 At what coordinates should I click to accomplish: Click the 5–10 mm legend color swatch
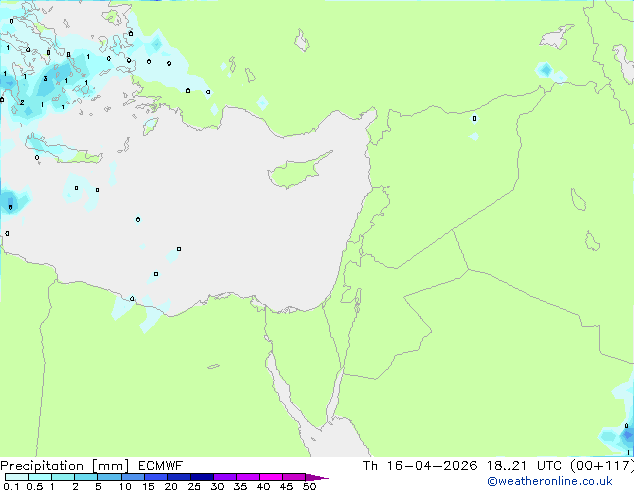[x=109, y=477]
